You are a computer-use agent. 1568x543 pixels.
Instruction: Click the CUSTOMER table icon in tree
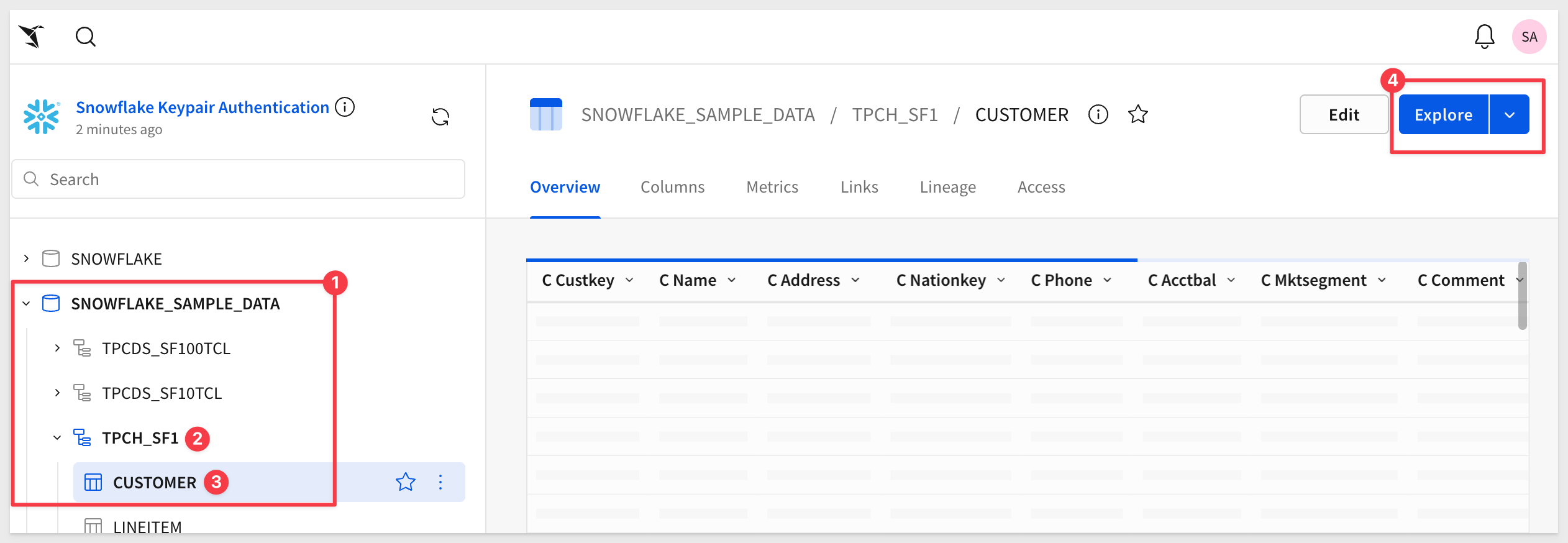click(93, 482)
